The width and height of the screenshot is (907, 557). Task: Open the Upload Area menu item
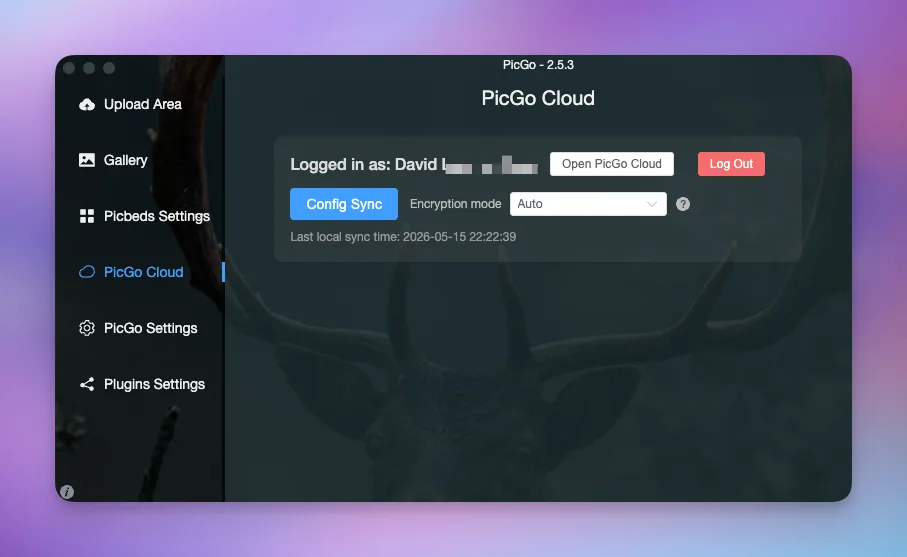pyautogui.click(x=142, y=104)
